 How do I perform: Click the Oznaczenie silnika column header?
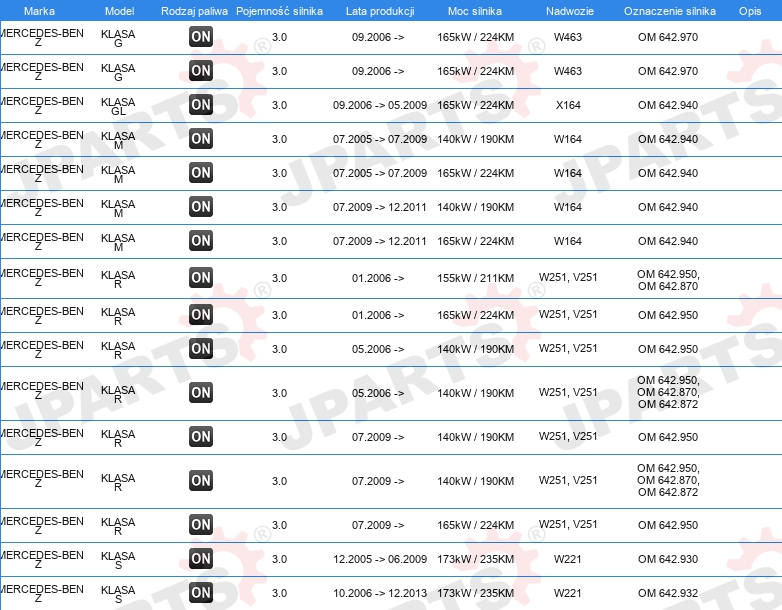pos(670,11)
